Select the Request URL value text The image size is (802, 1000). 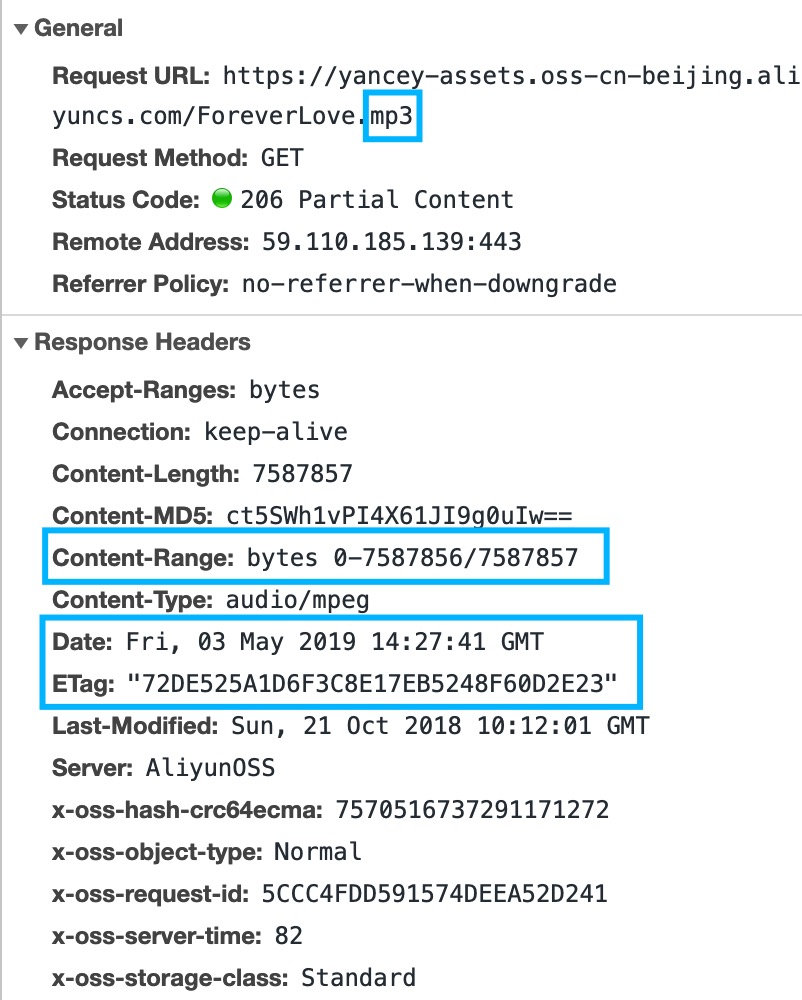(x=425, y=96)
